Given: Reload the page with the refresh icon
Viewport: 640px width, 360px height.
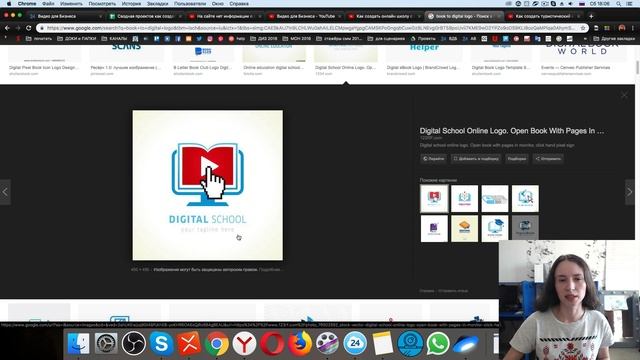Looking at the screenshot, I should click(x=29, y=28).
